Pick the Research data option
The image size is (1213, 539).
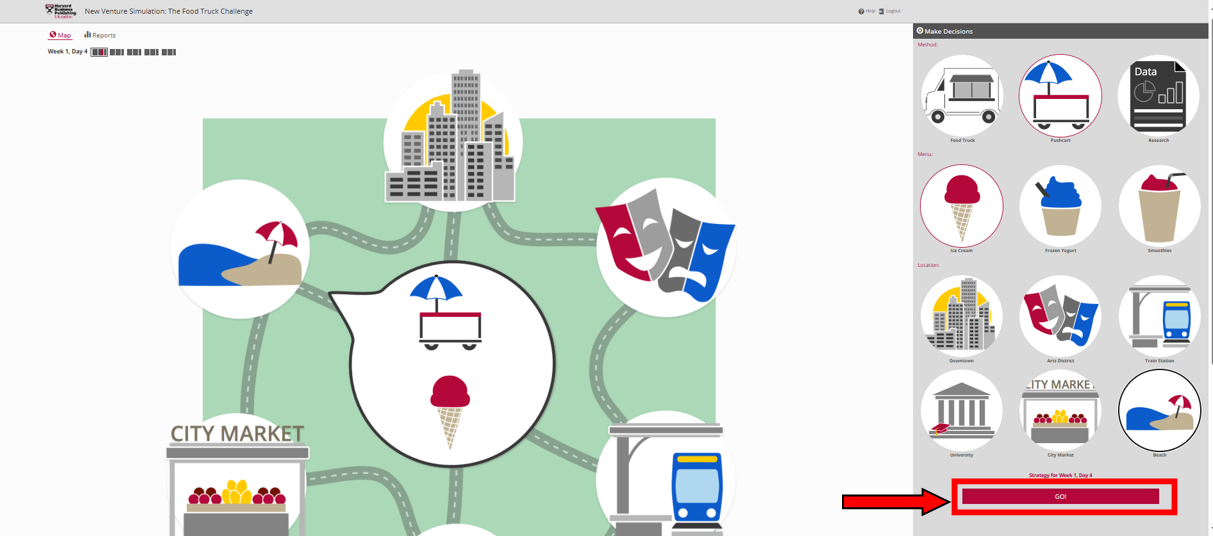tap(1158, 96)
